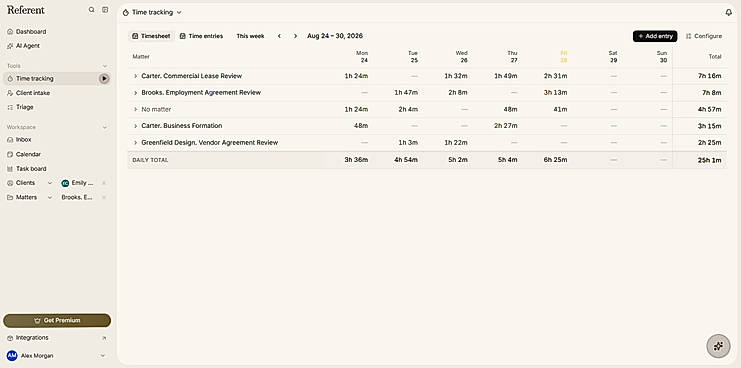
Task: Select Carter Lease Monday cell 1h 24m
Action: click(356, 76)
